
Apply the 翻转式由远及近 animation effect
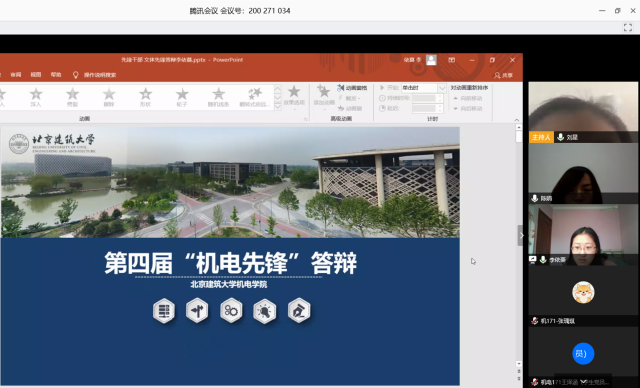255,98
